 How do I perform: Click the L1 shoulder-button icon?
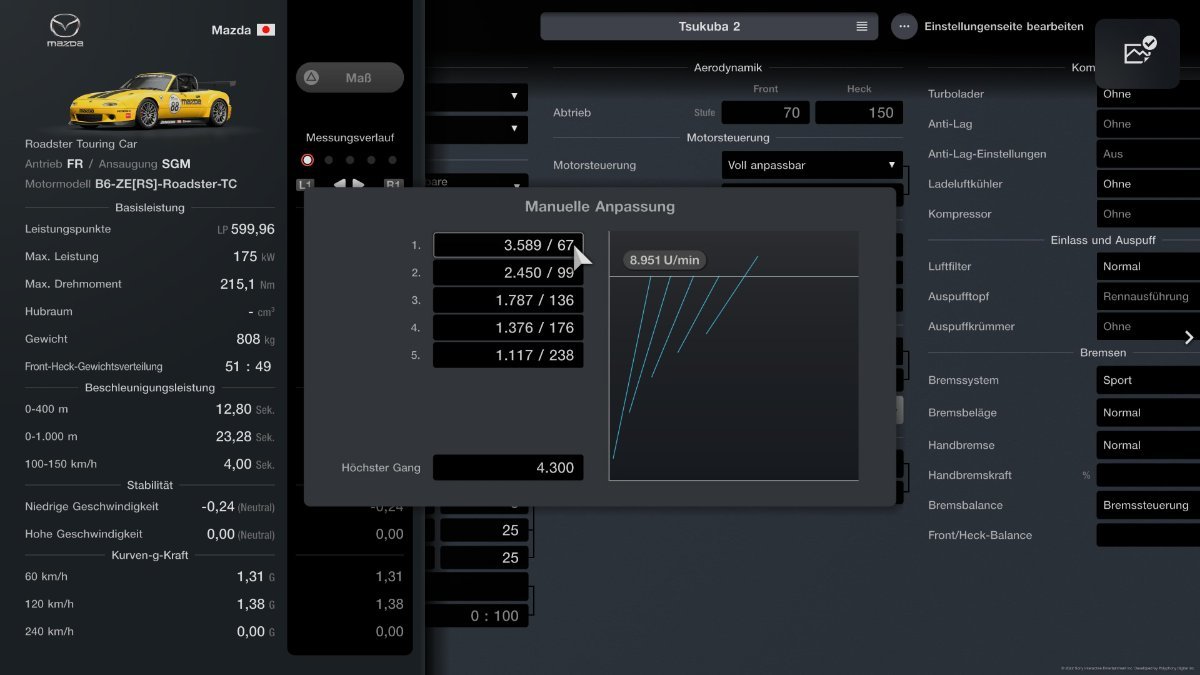point(306,184)
